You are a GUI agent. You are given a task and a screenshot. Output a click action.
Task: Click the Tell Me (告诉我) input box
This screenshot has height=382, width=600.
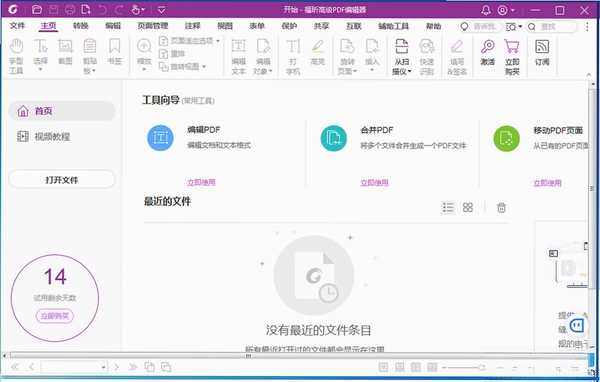[481, 26]
